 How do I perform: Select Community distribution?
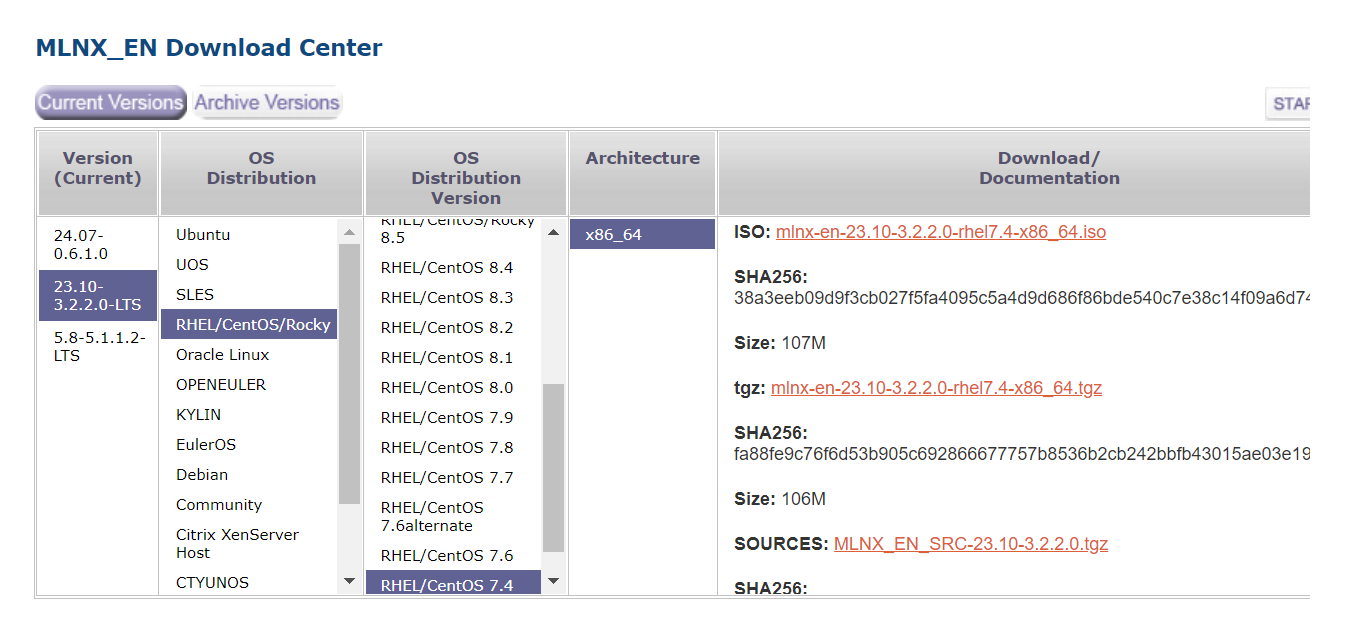tap(249, 504)
